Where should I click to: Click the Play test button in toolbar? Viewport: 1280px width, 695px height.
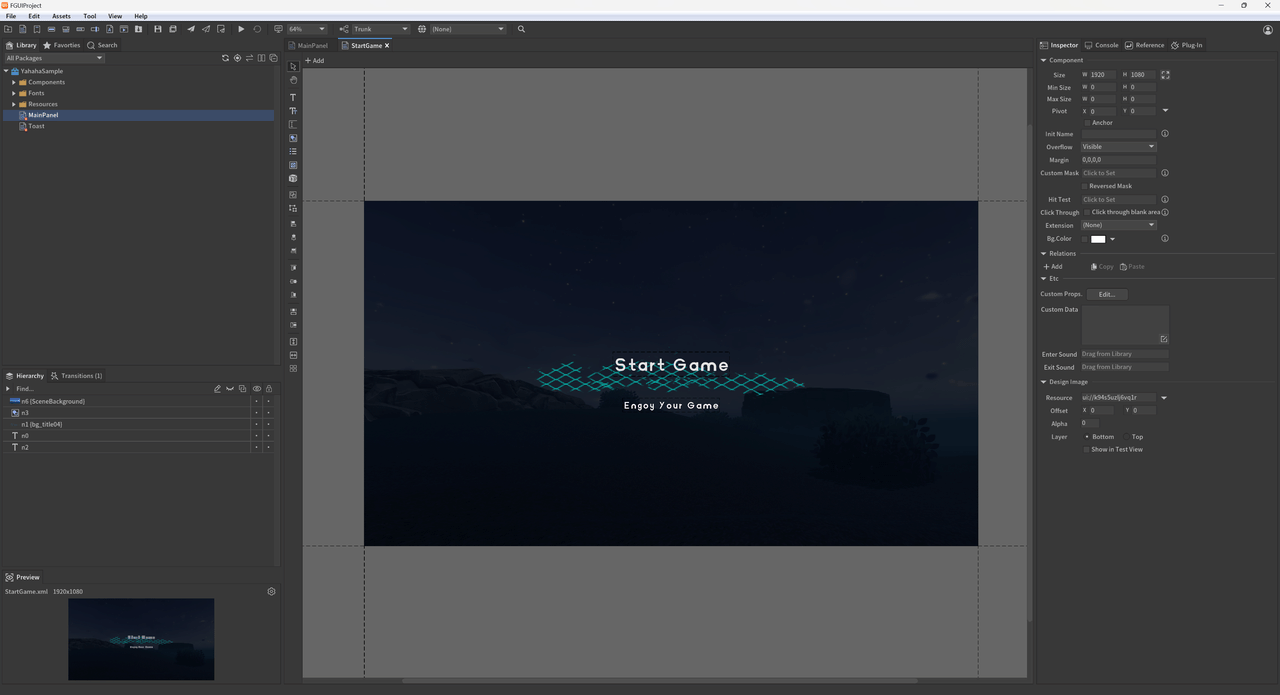click(241, 29)
